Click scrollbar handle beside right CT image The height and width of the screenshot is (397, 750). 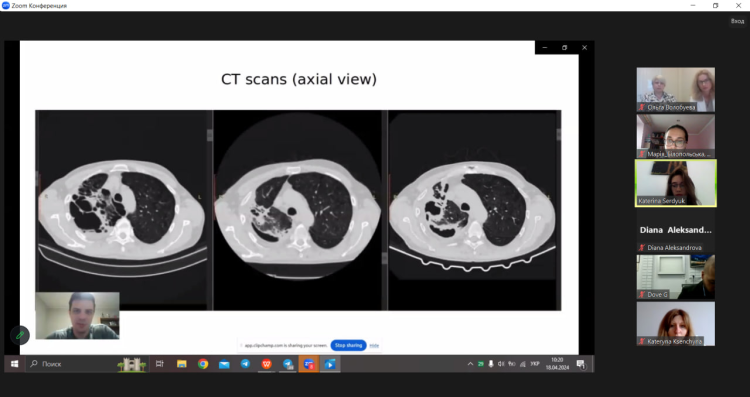tap(559, 135)
